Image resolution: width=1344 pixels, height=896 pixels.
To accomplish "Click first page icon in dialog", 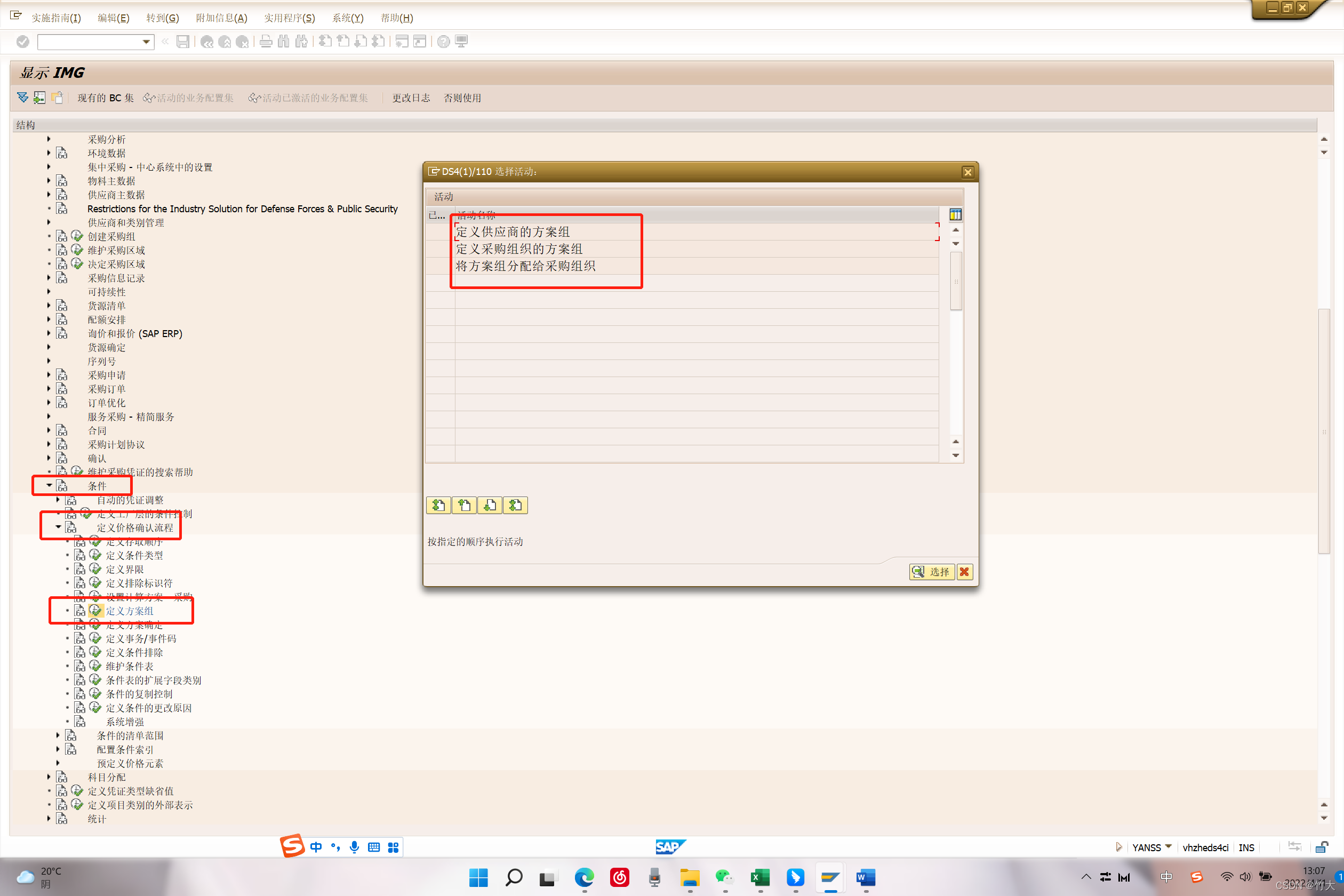I will (438, 505).
